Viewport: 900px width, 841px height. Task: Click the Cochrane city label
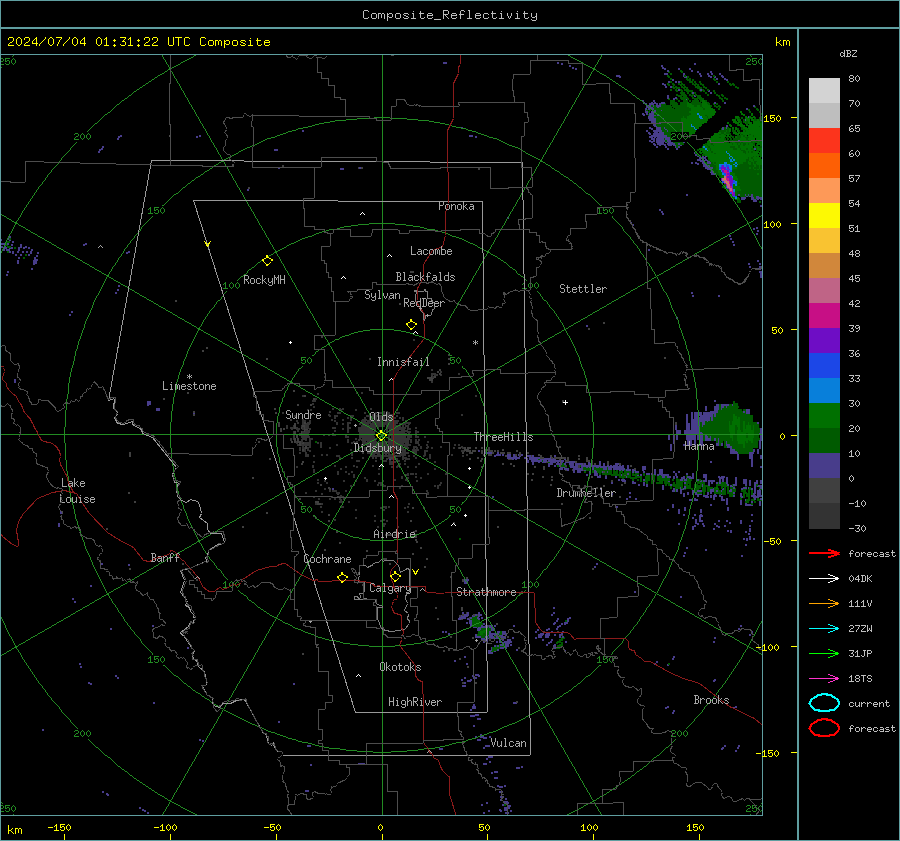[327, 559]
